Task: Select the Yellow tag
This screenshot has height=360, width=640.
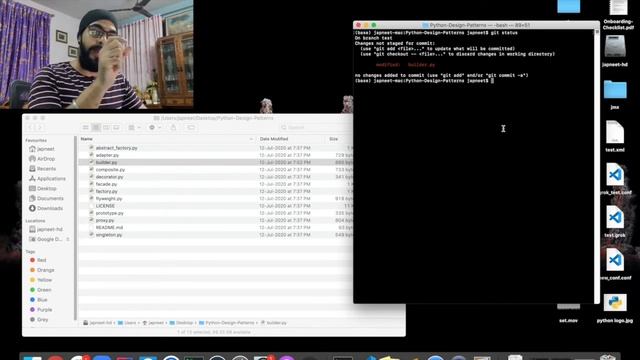Action: [x=41, y=280]
